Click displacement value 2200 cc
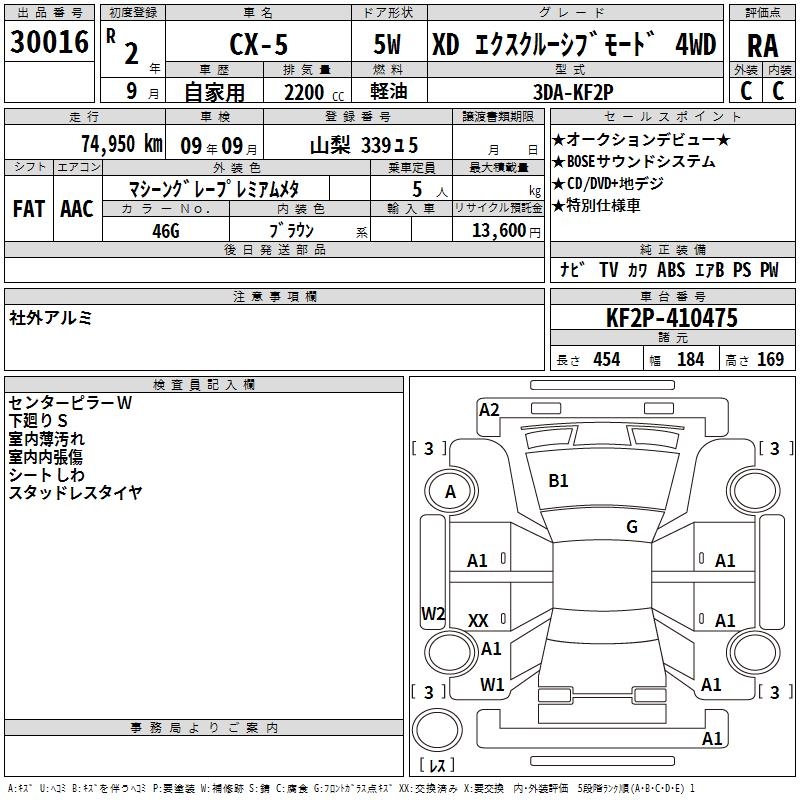The height and width of the screenshot is (800, 800). tap(314, 93)
